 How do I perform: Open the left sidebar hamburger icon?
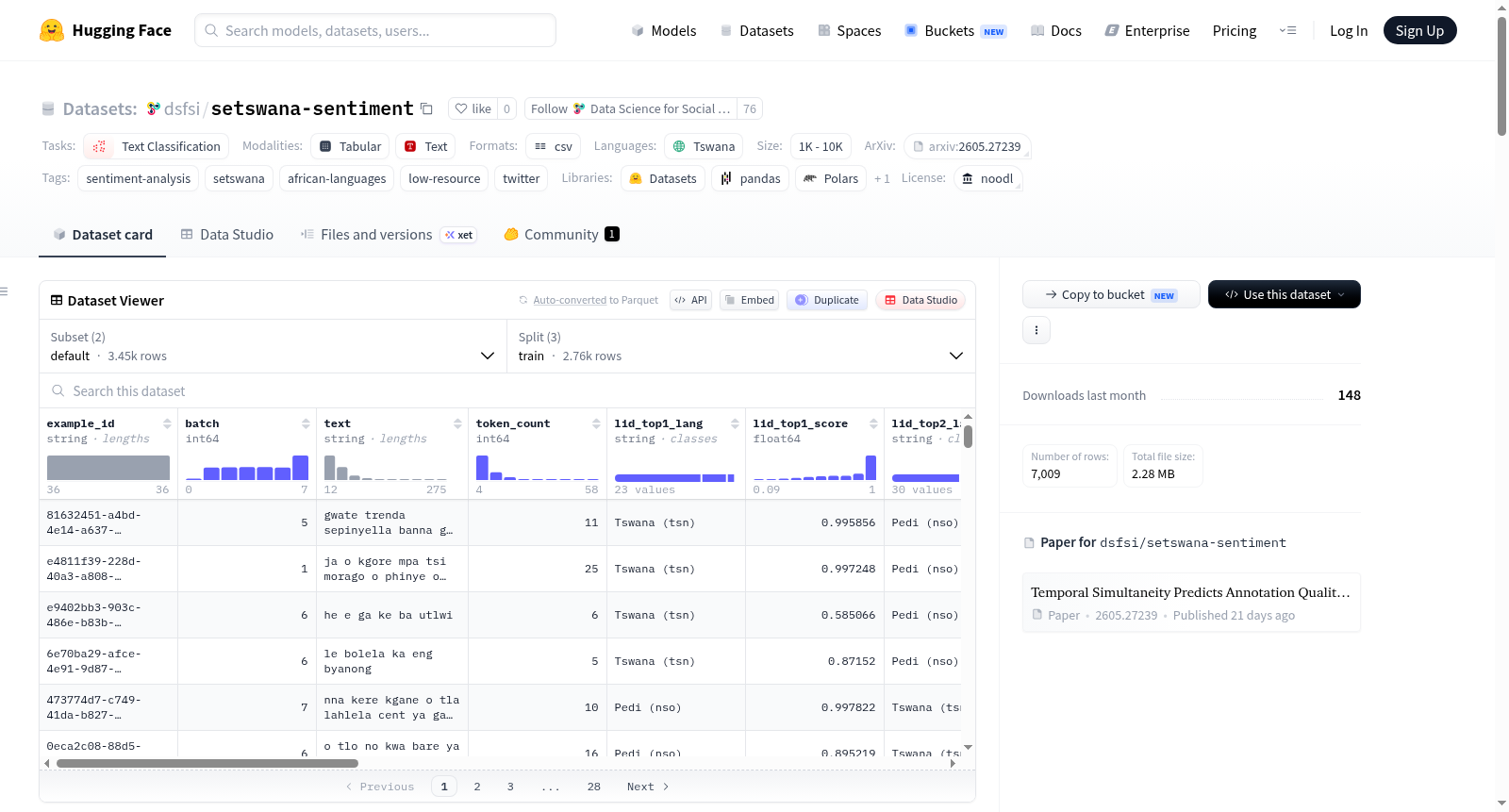coord(4,291)
